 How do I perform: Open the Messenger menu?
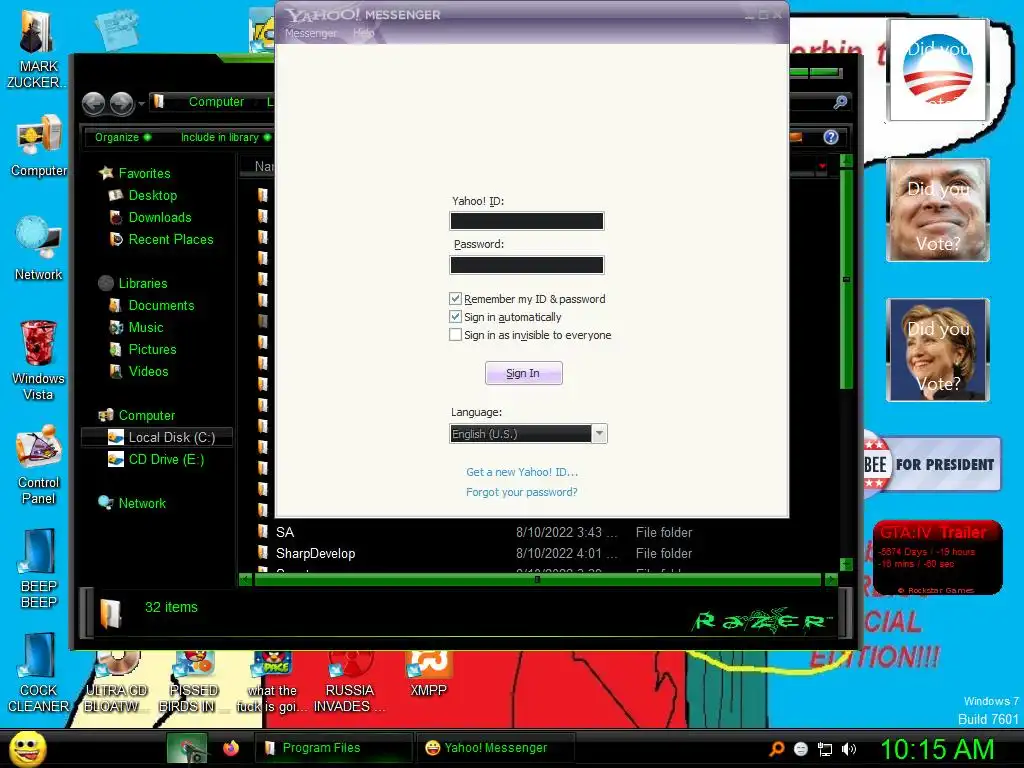[311, 33]
